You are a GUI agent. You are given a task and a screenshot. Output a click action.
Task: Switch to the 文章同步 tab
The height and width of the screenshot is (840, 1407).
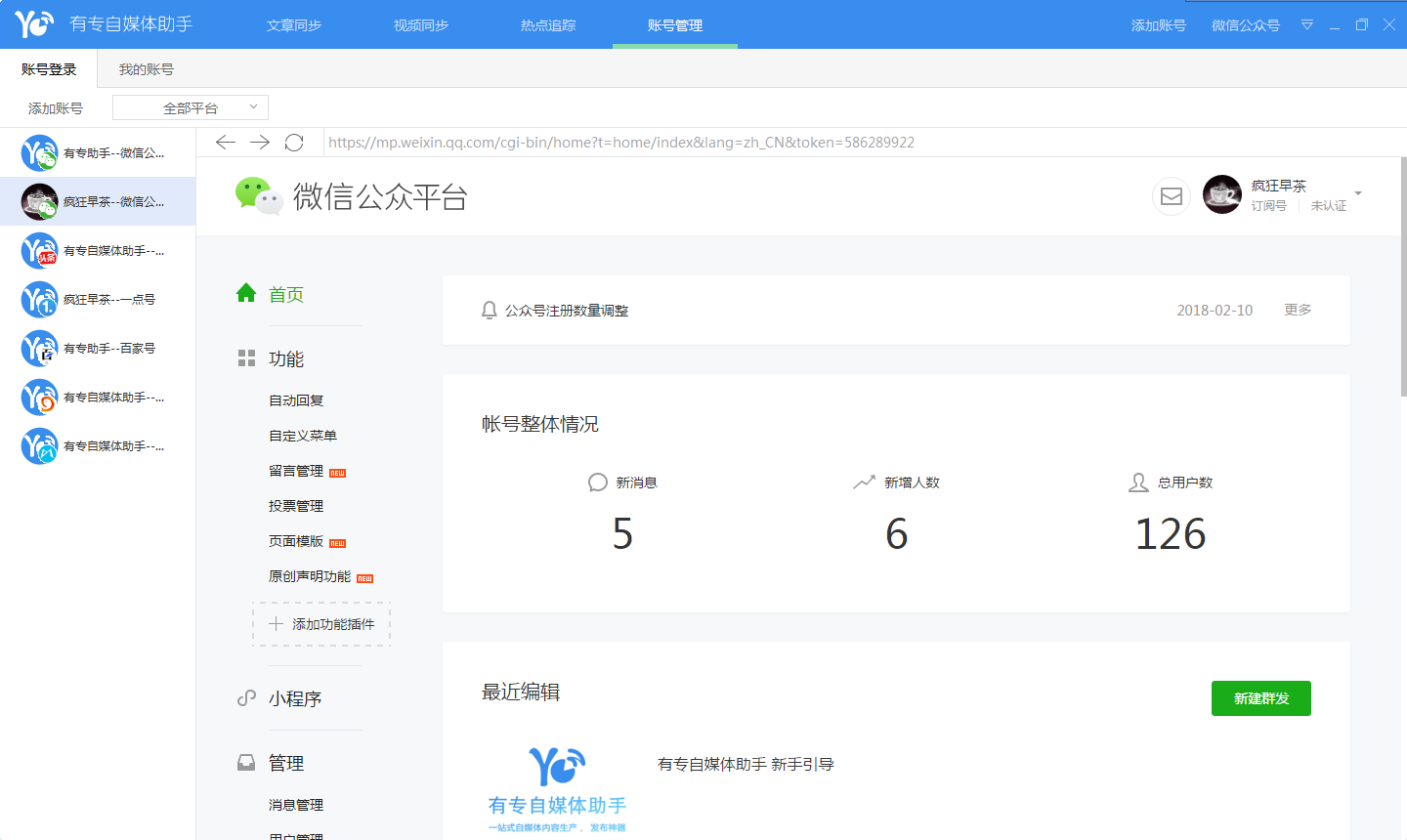pos(294,25)
